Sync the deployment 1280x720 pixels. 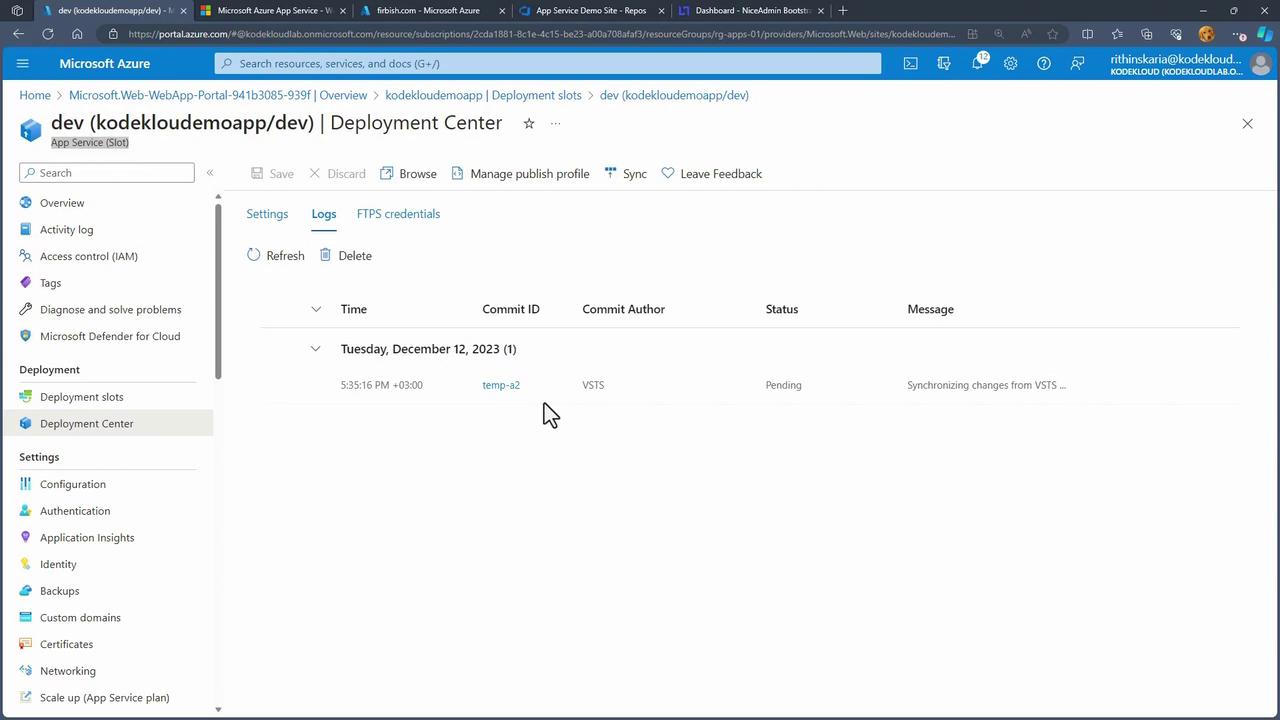pyautogui.click(x=625, y=174)
